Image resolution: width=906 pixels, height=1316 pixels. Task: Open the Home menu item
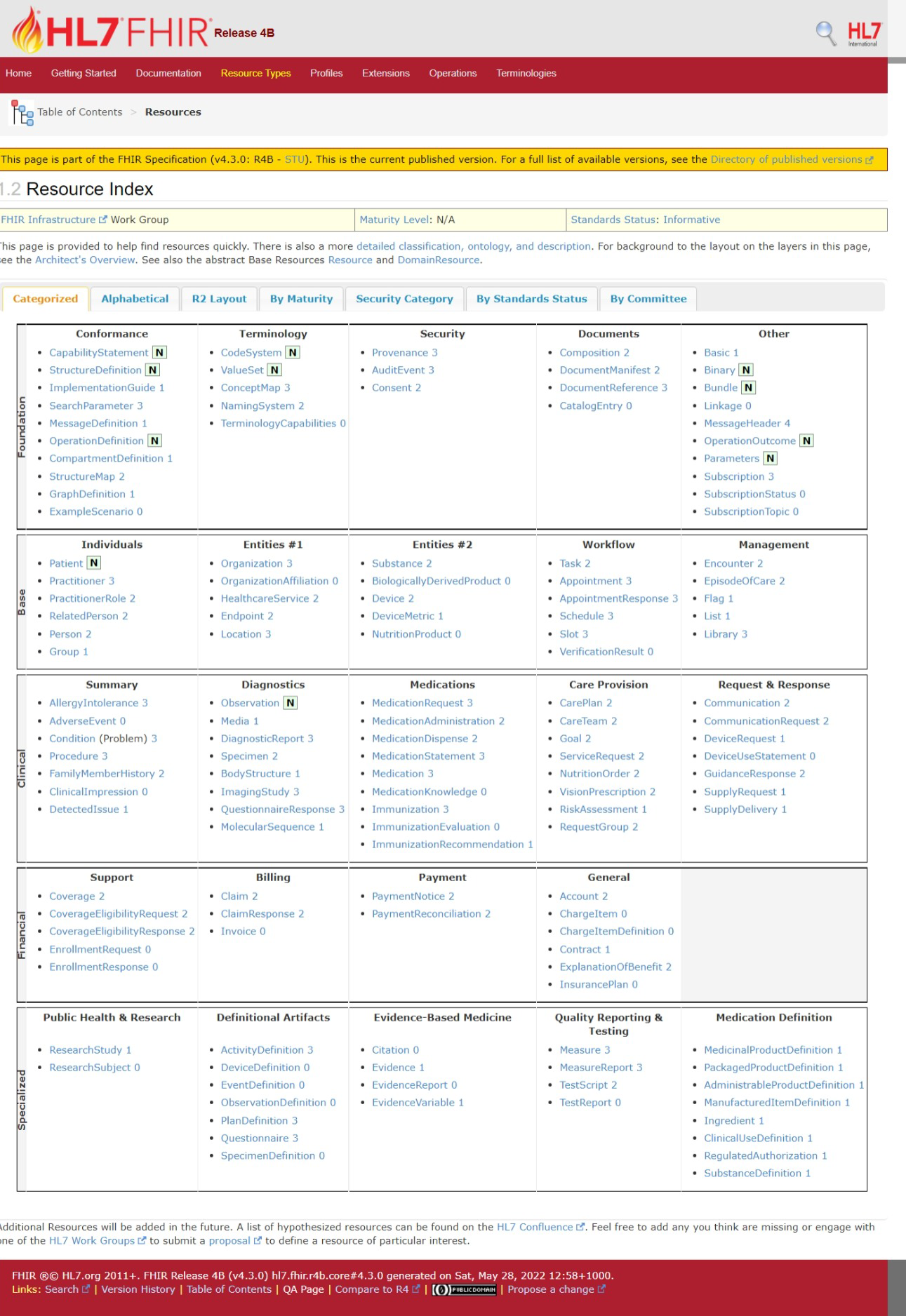tap(18, 73)
